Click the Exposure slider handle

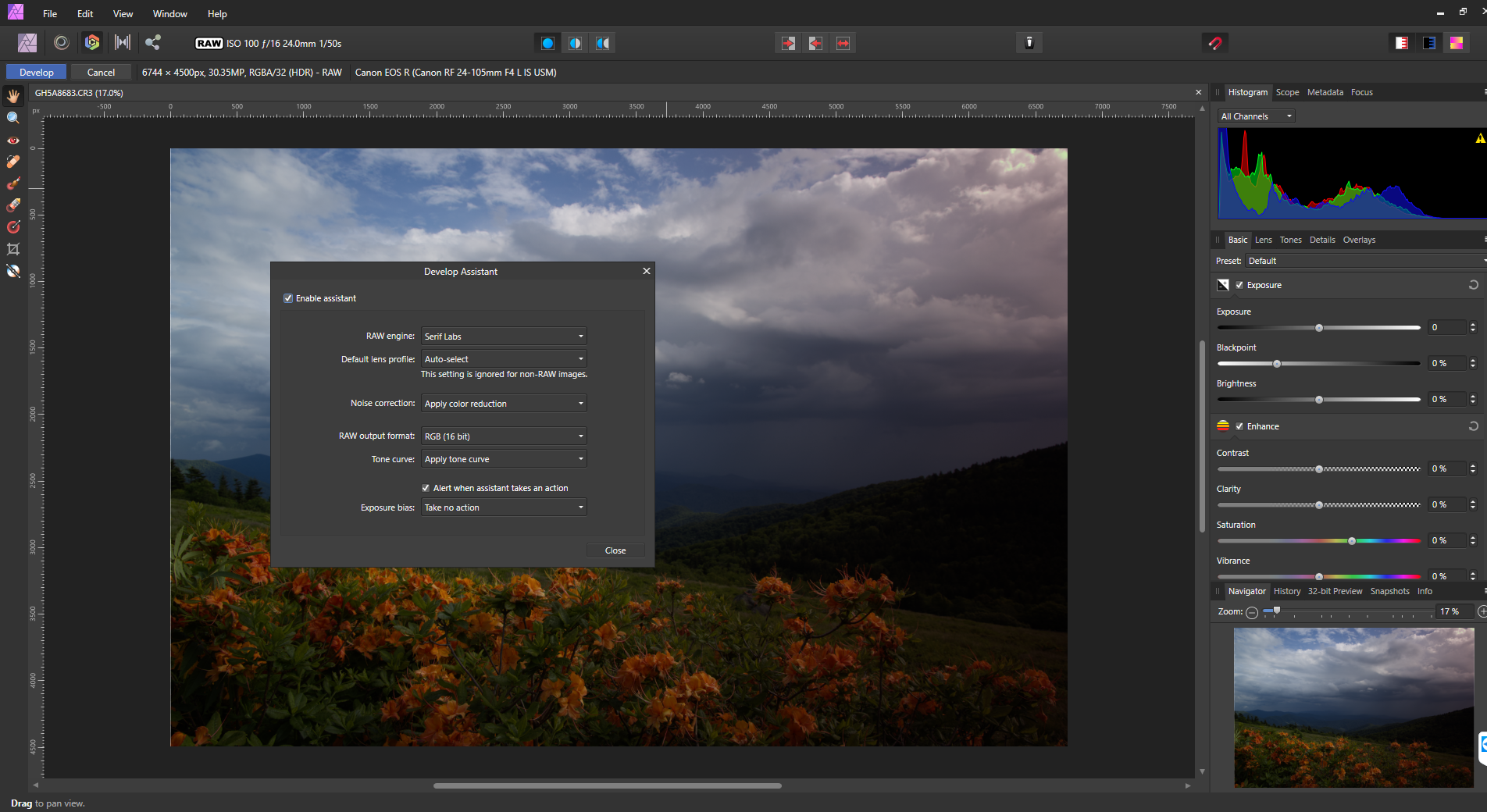click(1319, 328)
